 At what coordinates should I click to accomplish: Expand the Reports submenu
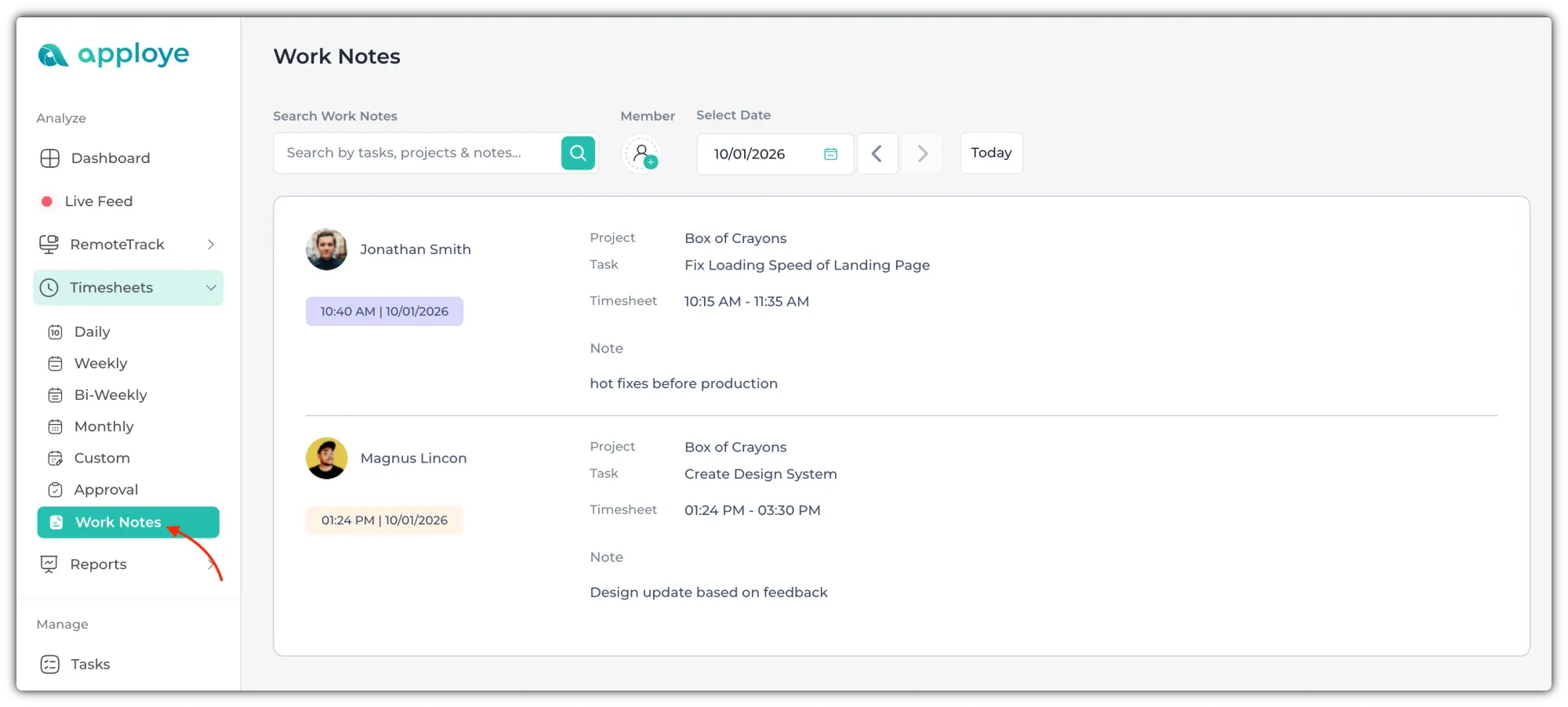pyautogui.click(x=210, y=564)
